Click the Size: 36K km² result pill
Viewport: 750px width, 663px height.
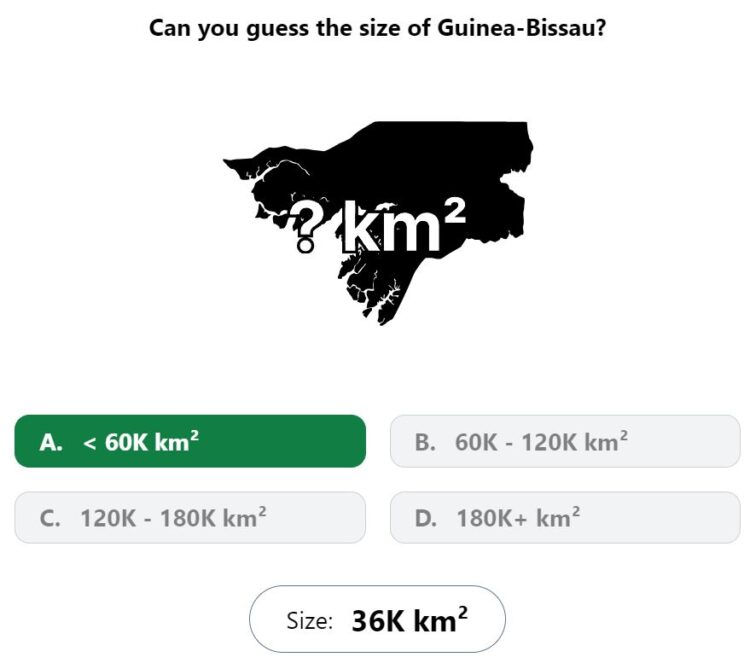pyautogui.click(x=377, y=619)
